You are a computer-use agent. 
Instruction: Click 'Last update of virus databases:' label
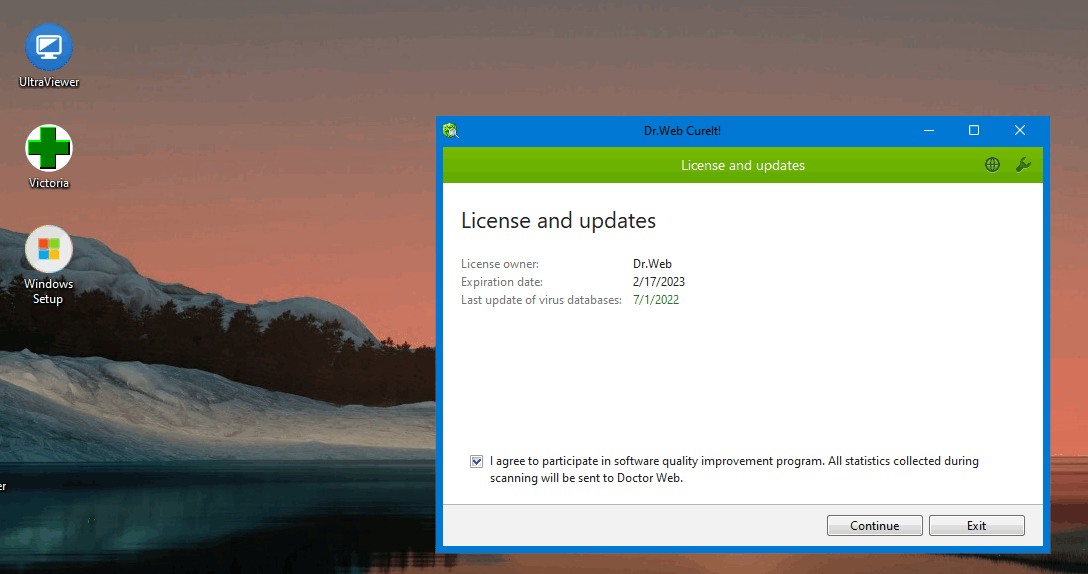pos(541,300)
